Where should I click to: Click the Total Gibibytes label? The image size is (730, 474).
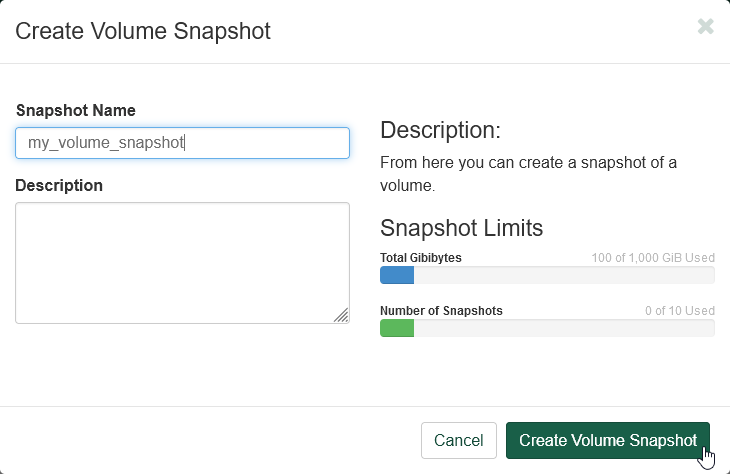[x=420, y=258]
